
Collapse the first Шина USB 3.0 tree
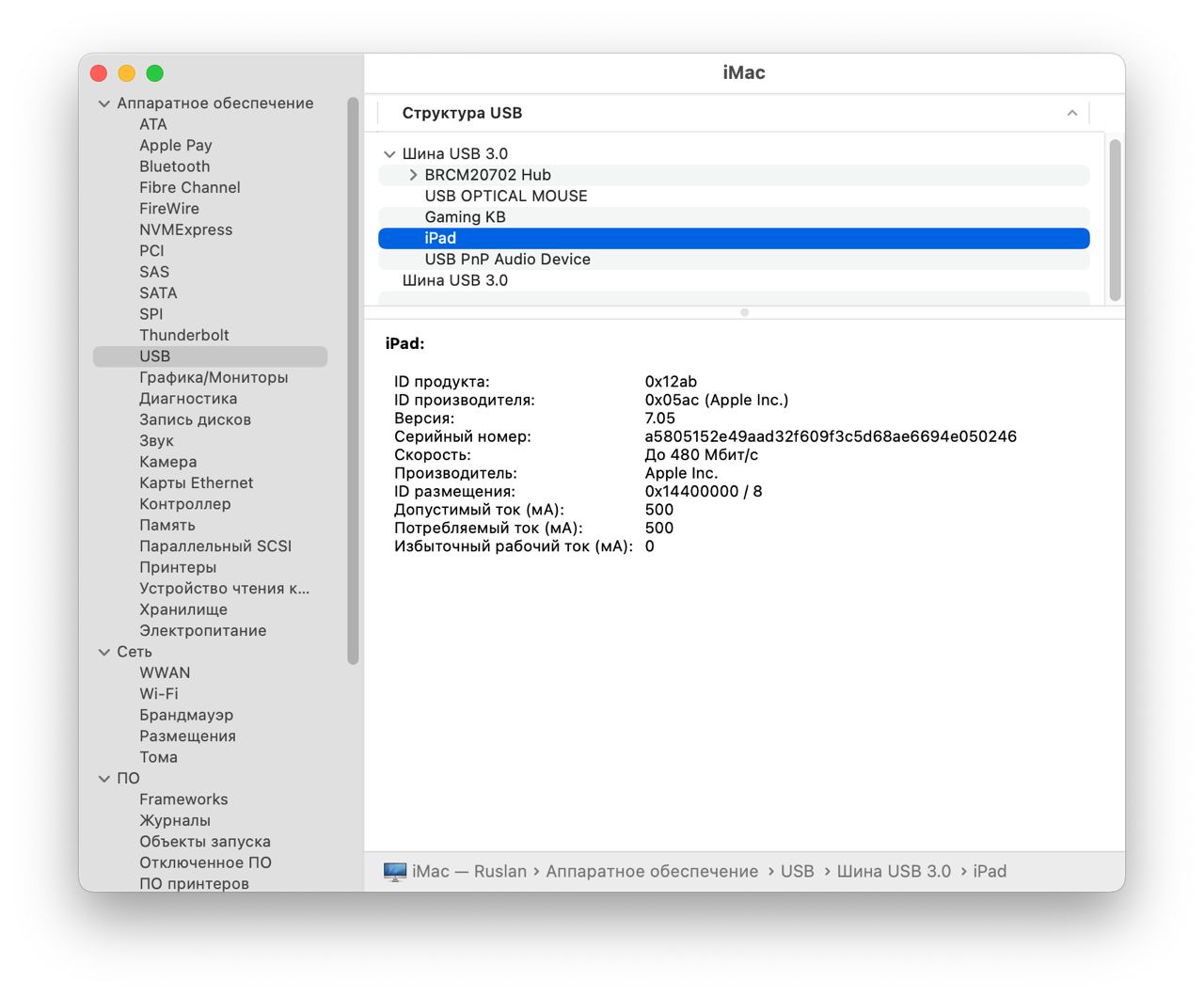[389, 154]
